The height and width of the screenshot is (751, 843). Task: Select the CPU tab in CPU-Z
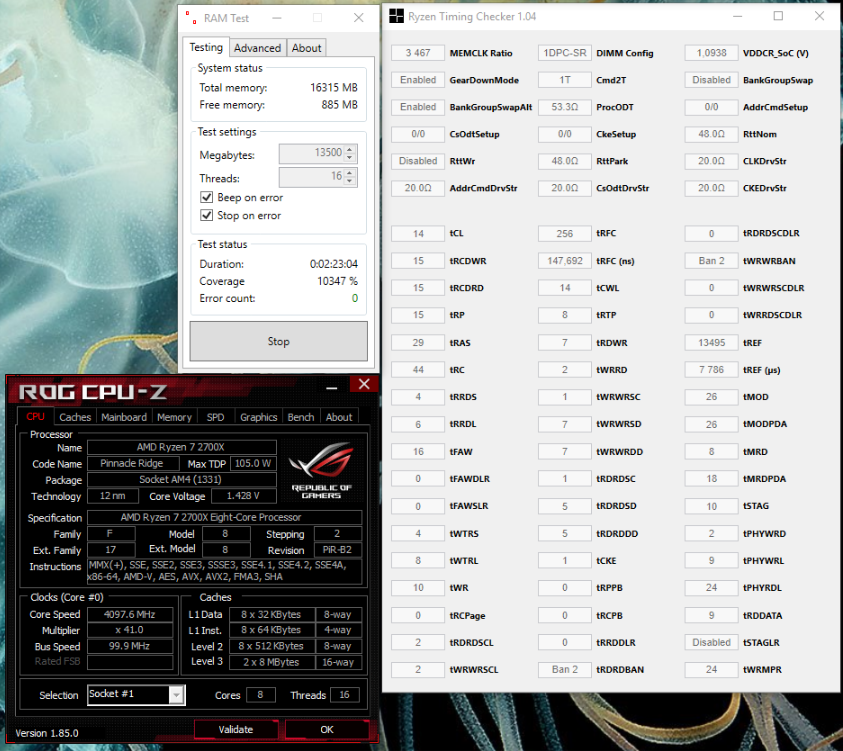click(35, 417)
